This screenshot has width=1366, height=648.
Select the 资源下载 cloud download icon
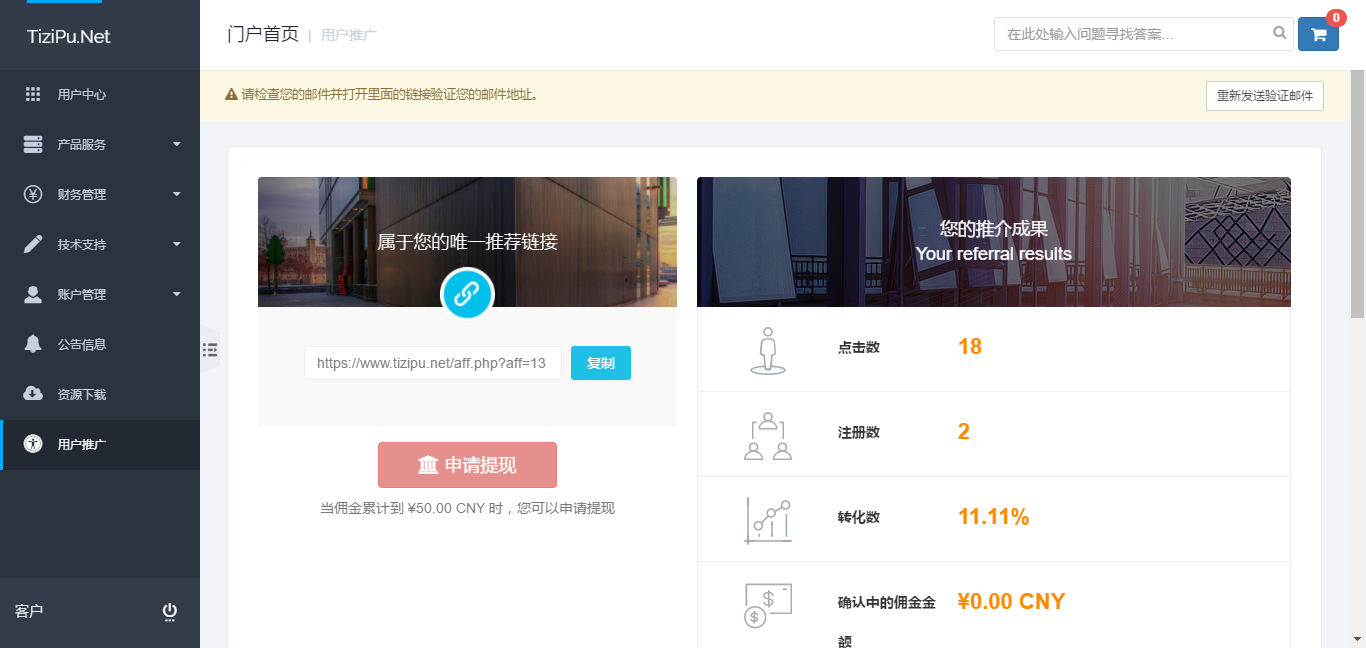coord(34,394)
